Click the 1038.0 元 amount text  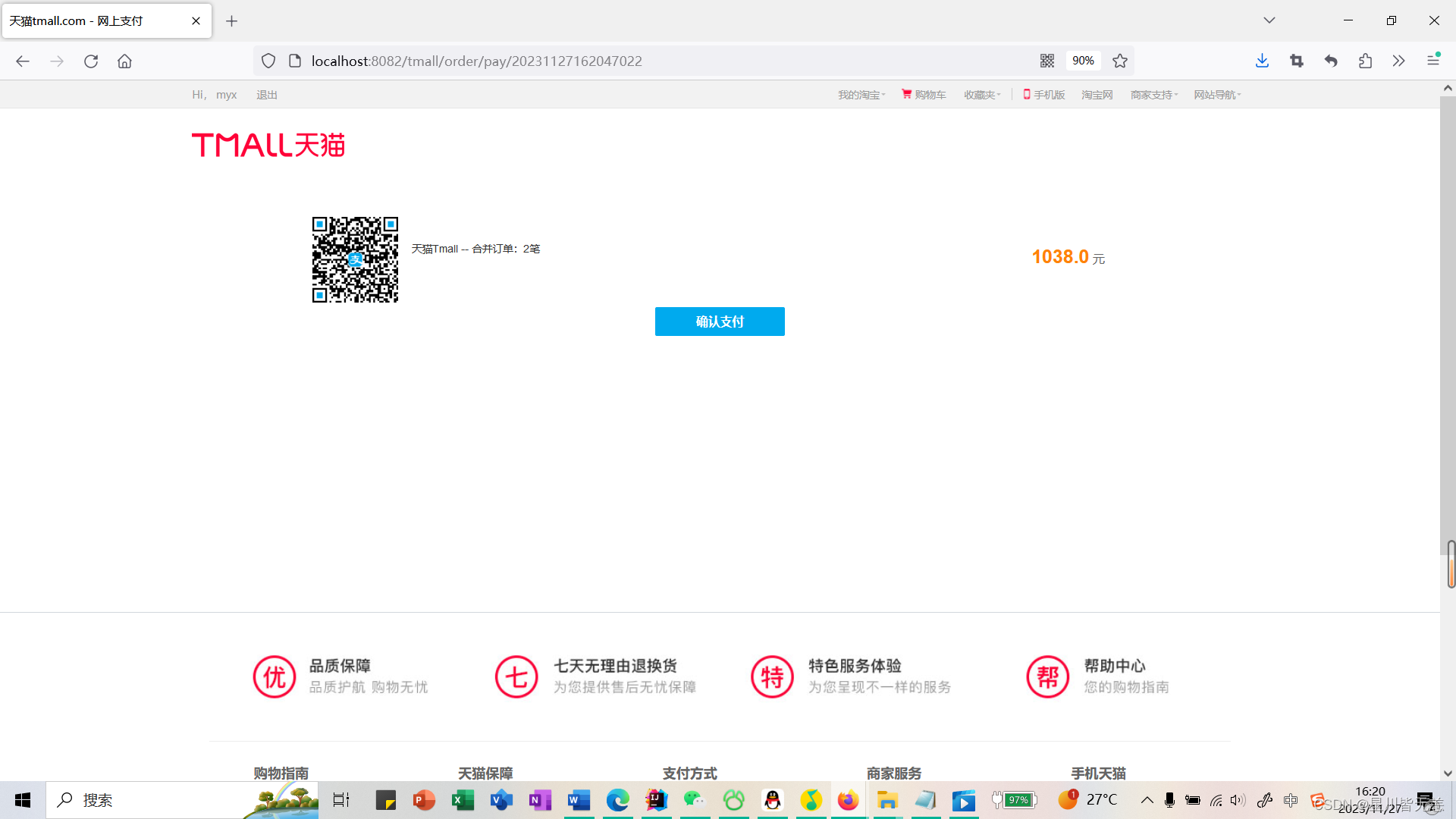(x=1068, y=257)
